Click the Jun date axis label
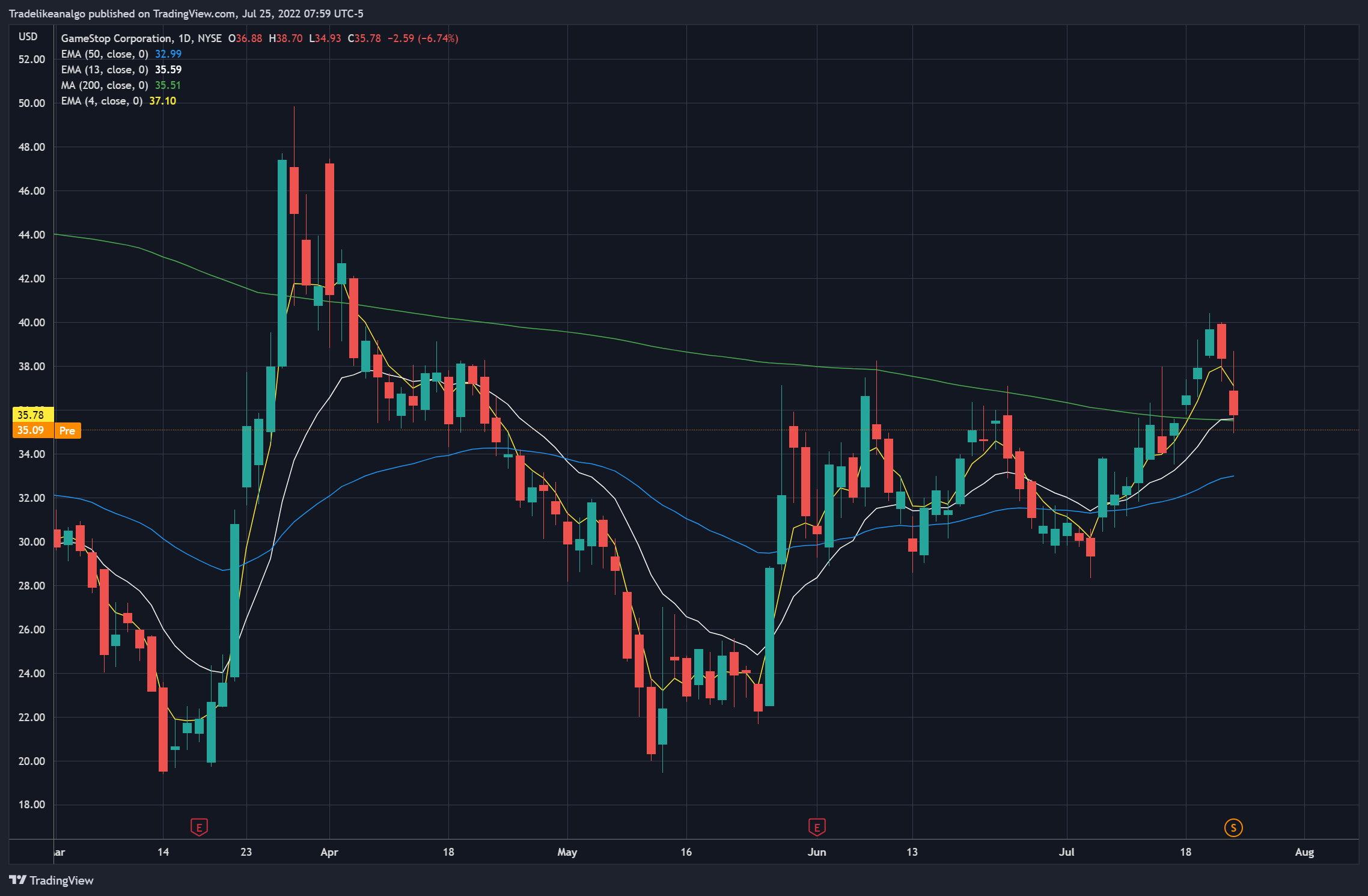 817,852
